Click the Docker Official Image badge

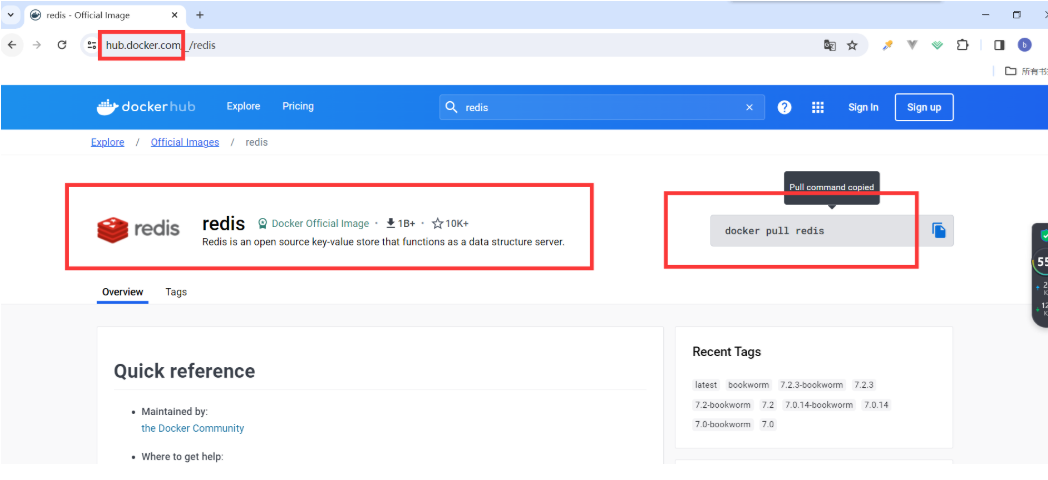tap(313, 223)
